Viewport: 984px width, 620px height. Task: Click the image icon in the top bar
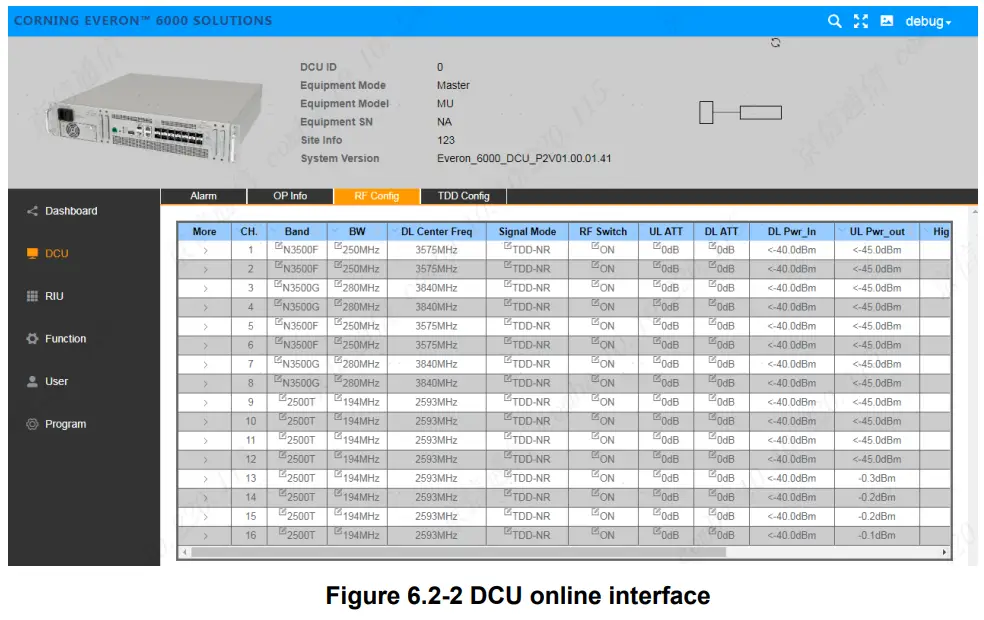tap(886, 20)
